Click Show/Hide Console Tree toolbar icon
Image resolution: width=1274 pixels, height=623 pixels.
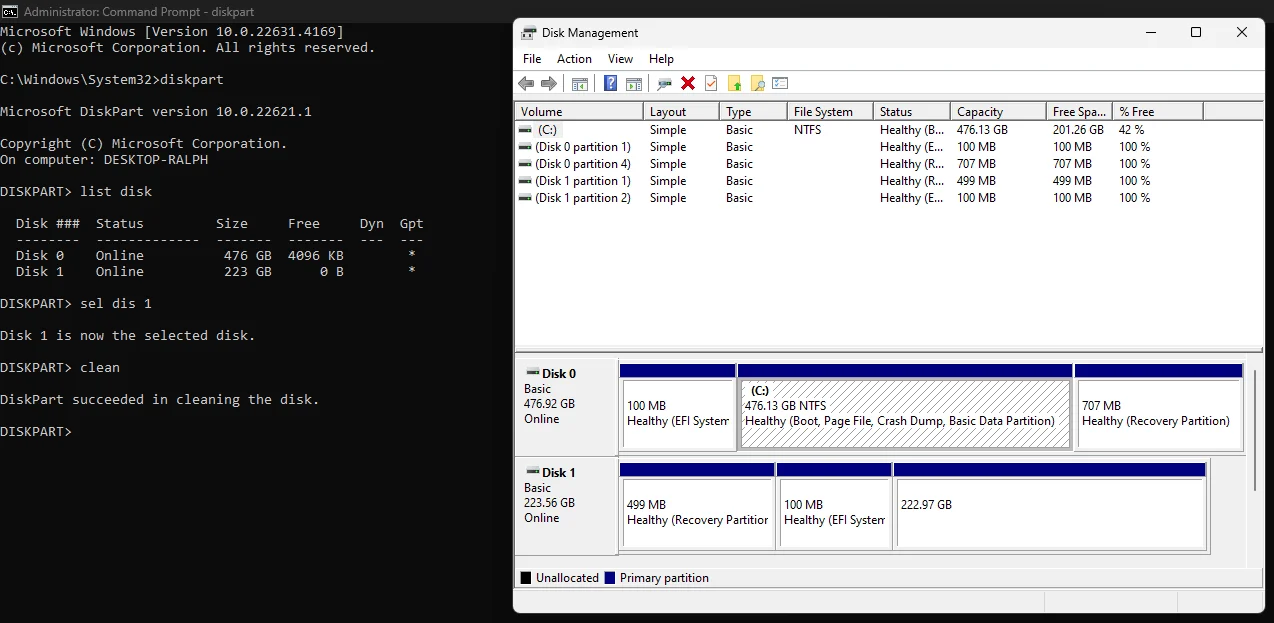[579, 84]
